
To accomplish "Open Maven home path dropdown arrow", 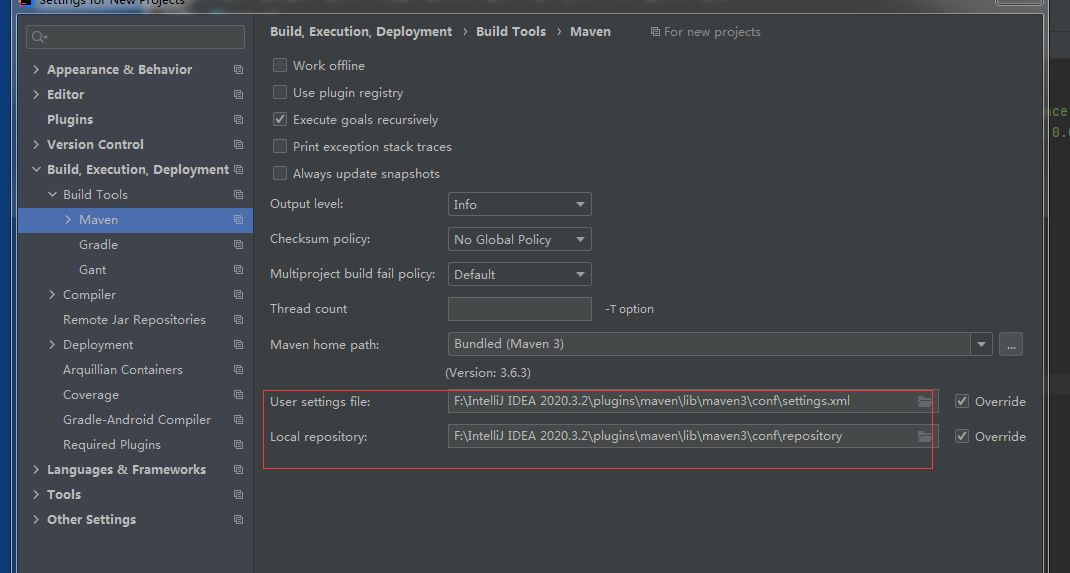I will (981, 344).
